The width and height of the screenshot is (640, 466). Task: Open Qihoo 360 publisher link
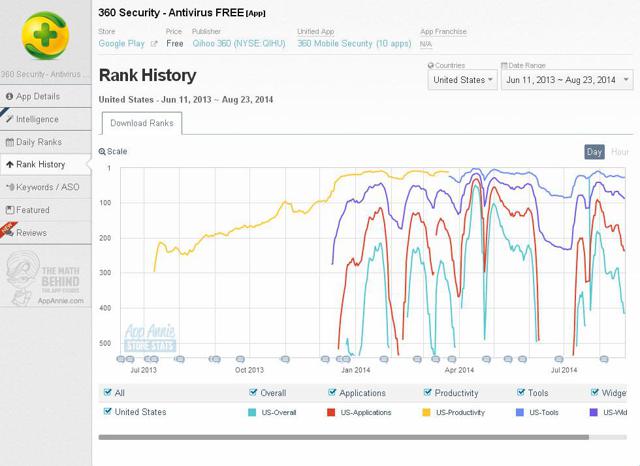[x=239, y=43]
